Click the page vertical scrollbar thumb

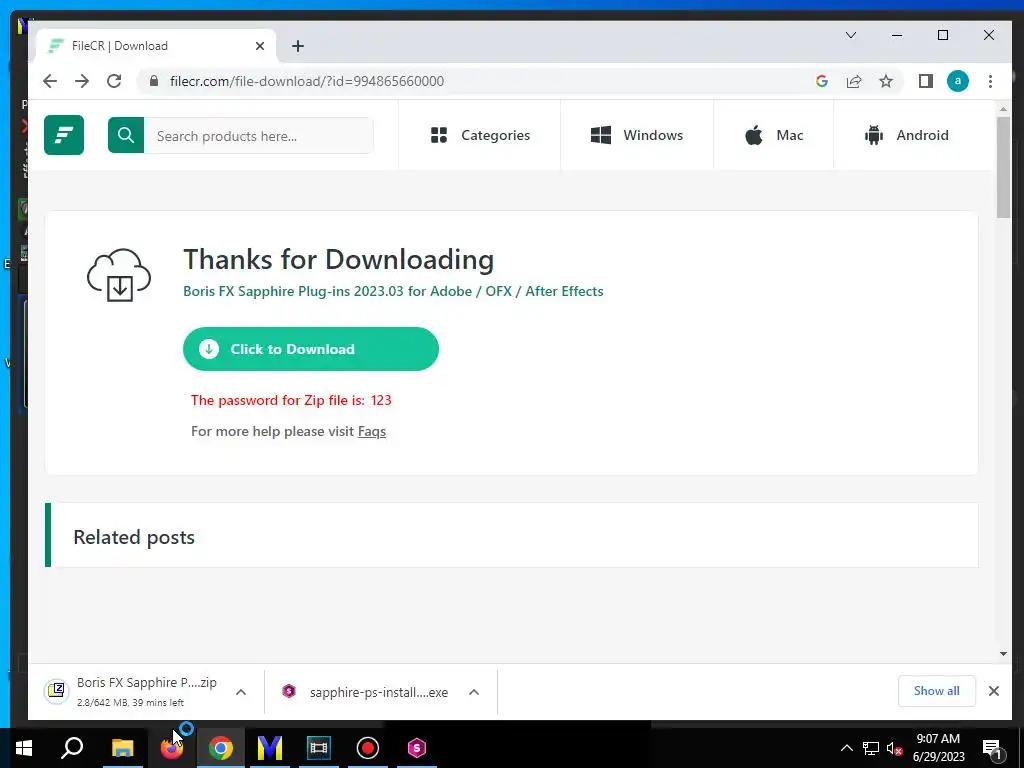[1003, 168]
